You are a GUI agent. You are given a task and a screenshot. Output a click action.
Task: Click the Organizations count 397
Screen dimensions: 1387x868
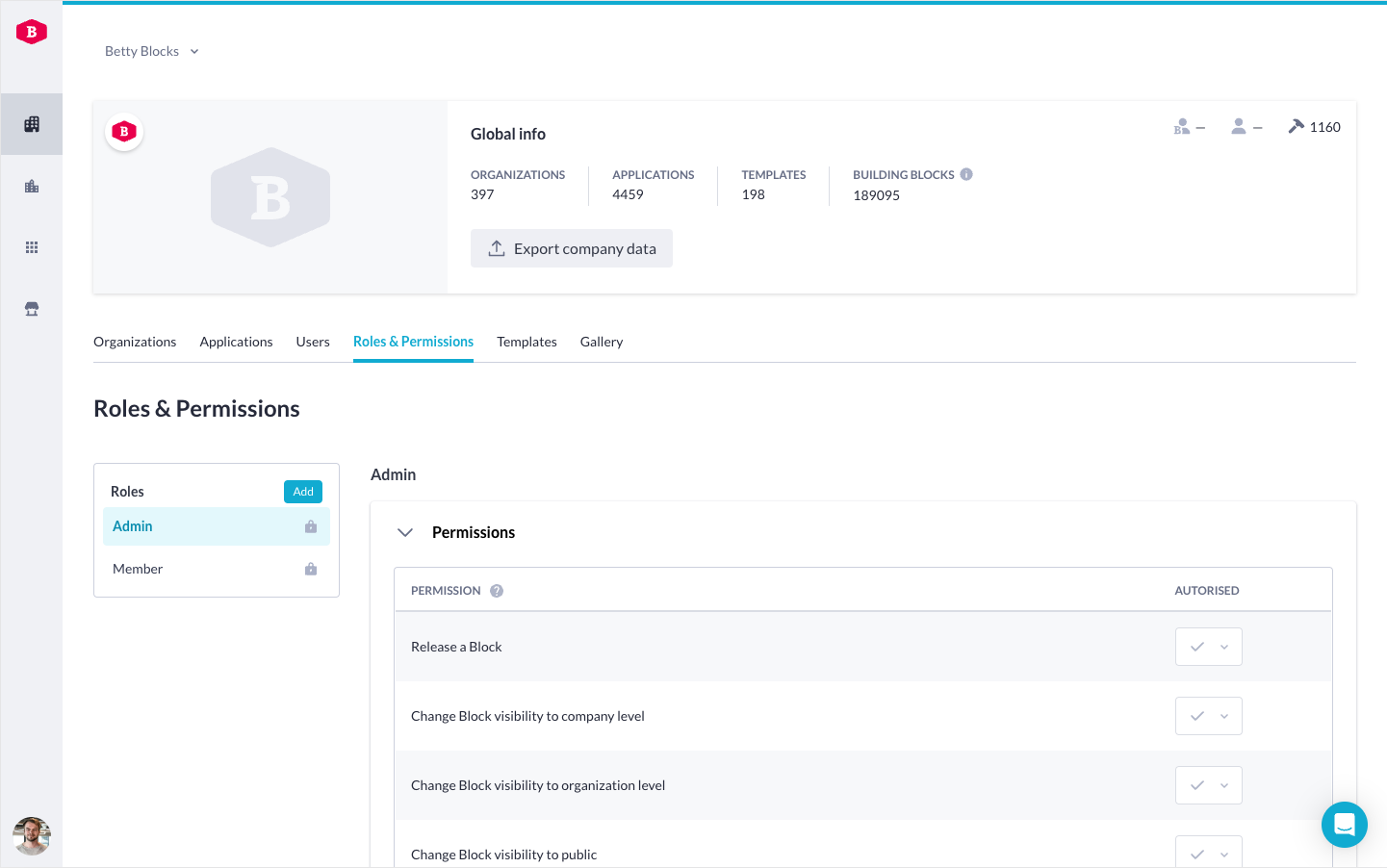[x=482, y=194]
